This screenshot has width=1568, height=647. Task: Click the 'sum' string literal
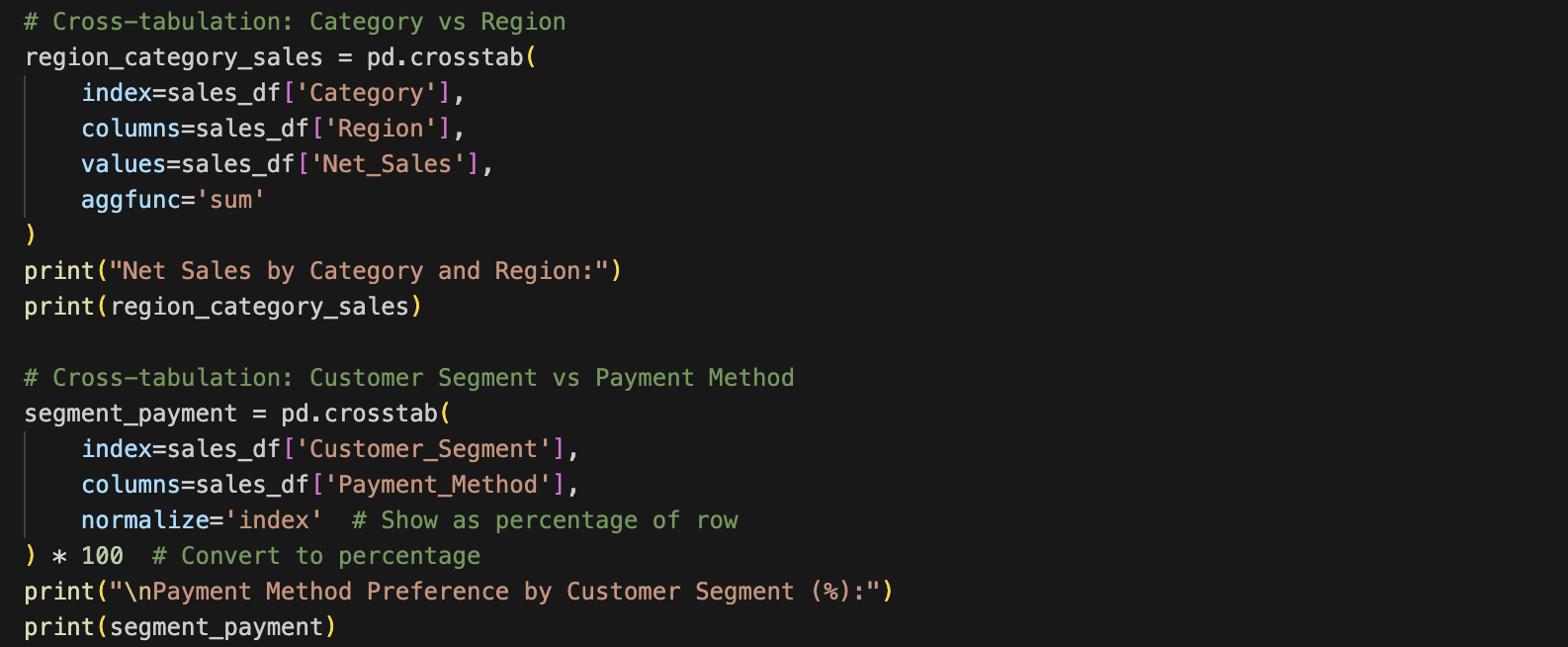click(230, 200)
